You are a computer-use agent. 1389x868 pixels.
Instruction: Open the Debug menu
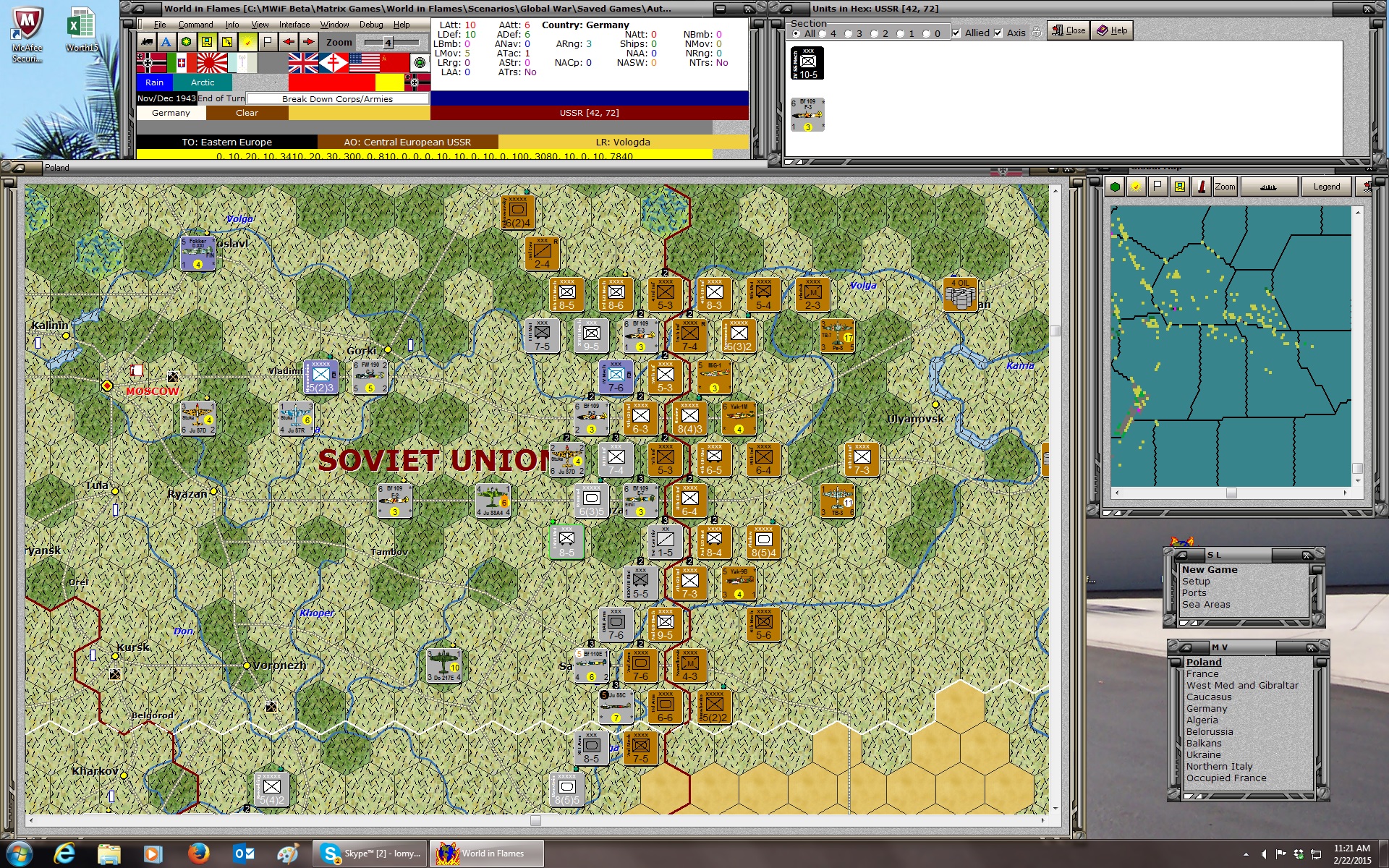371,25
